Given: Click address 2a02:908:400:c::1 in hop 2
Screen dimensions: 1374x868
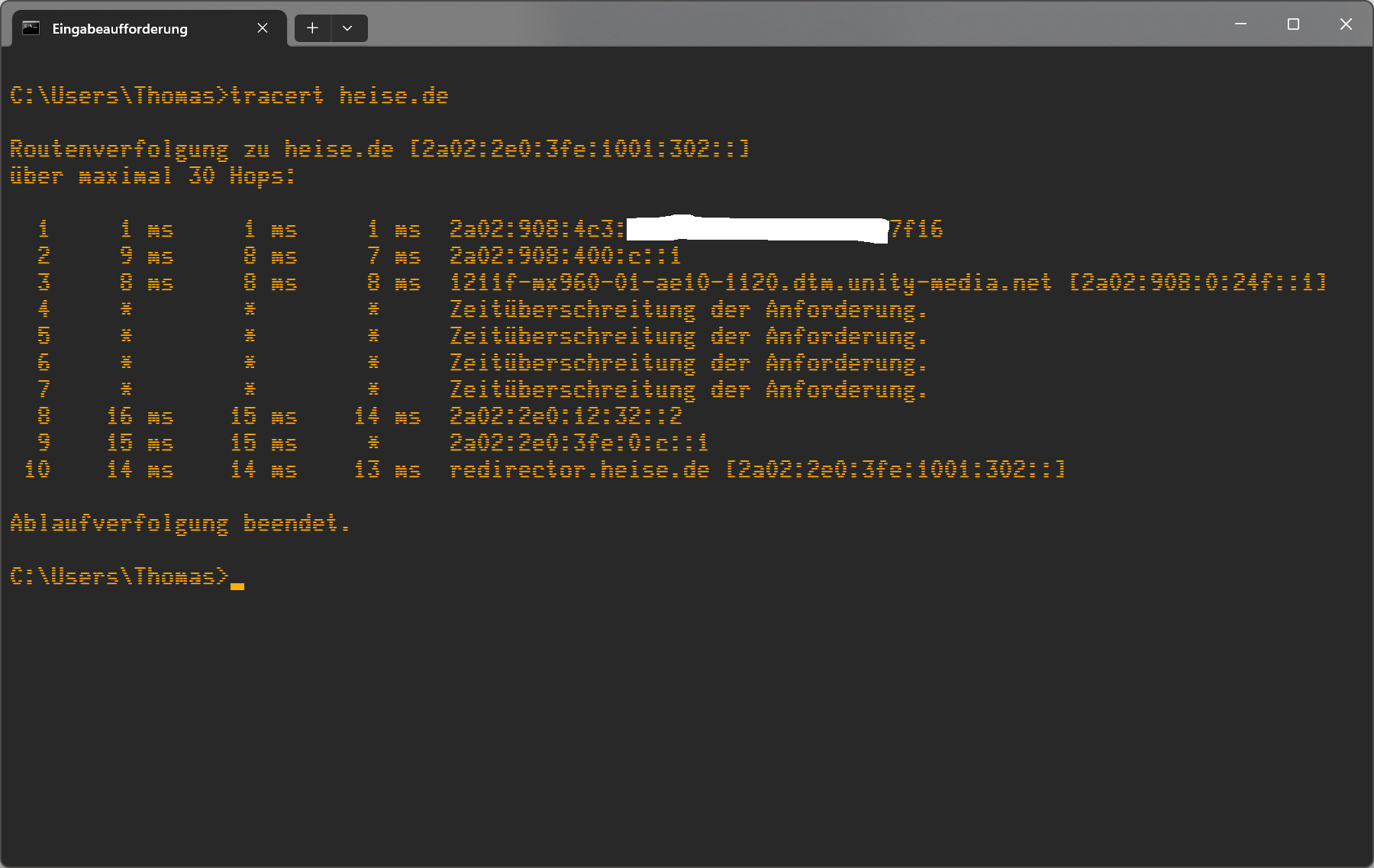Looking at the screenshot, I should (x=565, y=256).
